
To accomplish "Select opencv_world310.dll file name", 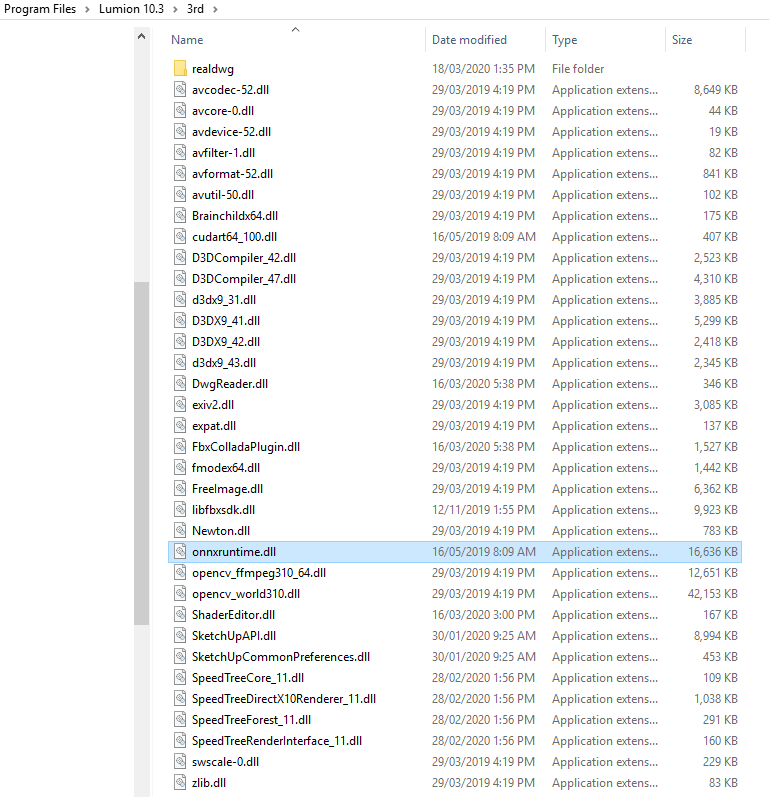I will [245, 594].
